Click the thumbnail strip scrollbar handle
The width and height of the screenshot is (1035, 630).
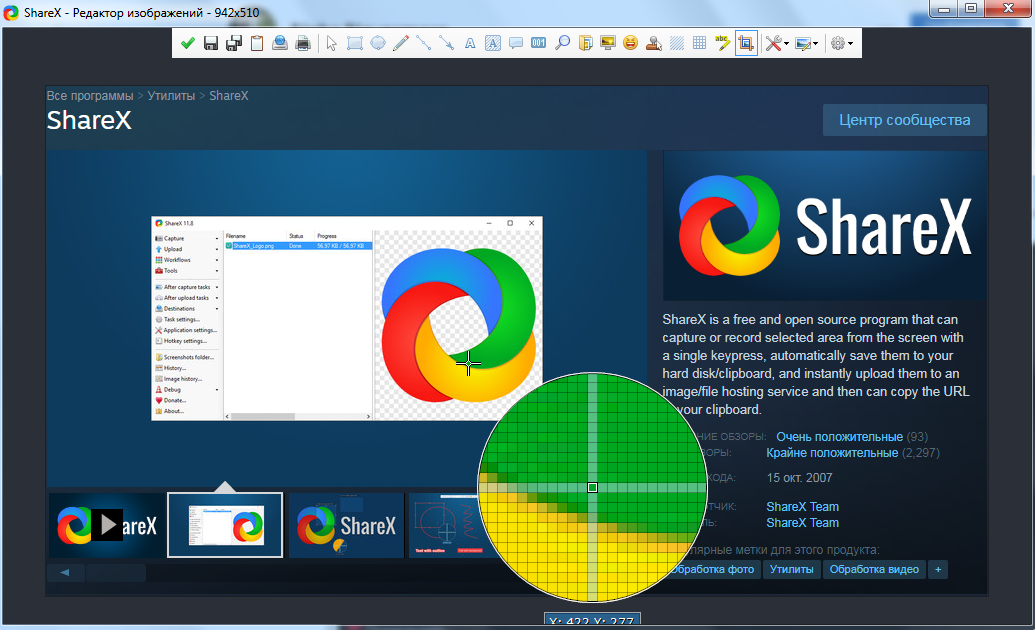(x=116, y=573)
